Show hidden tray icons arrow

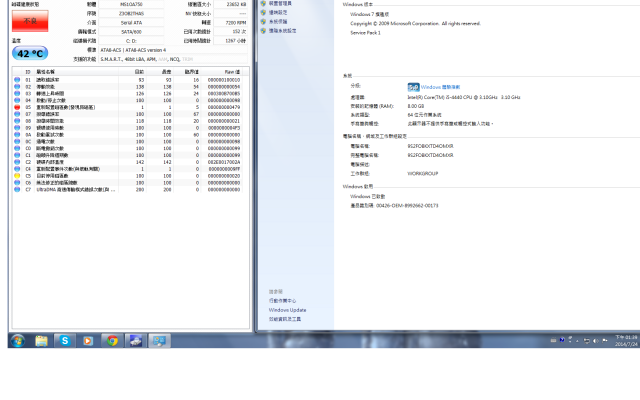[x=578, y=340]
